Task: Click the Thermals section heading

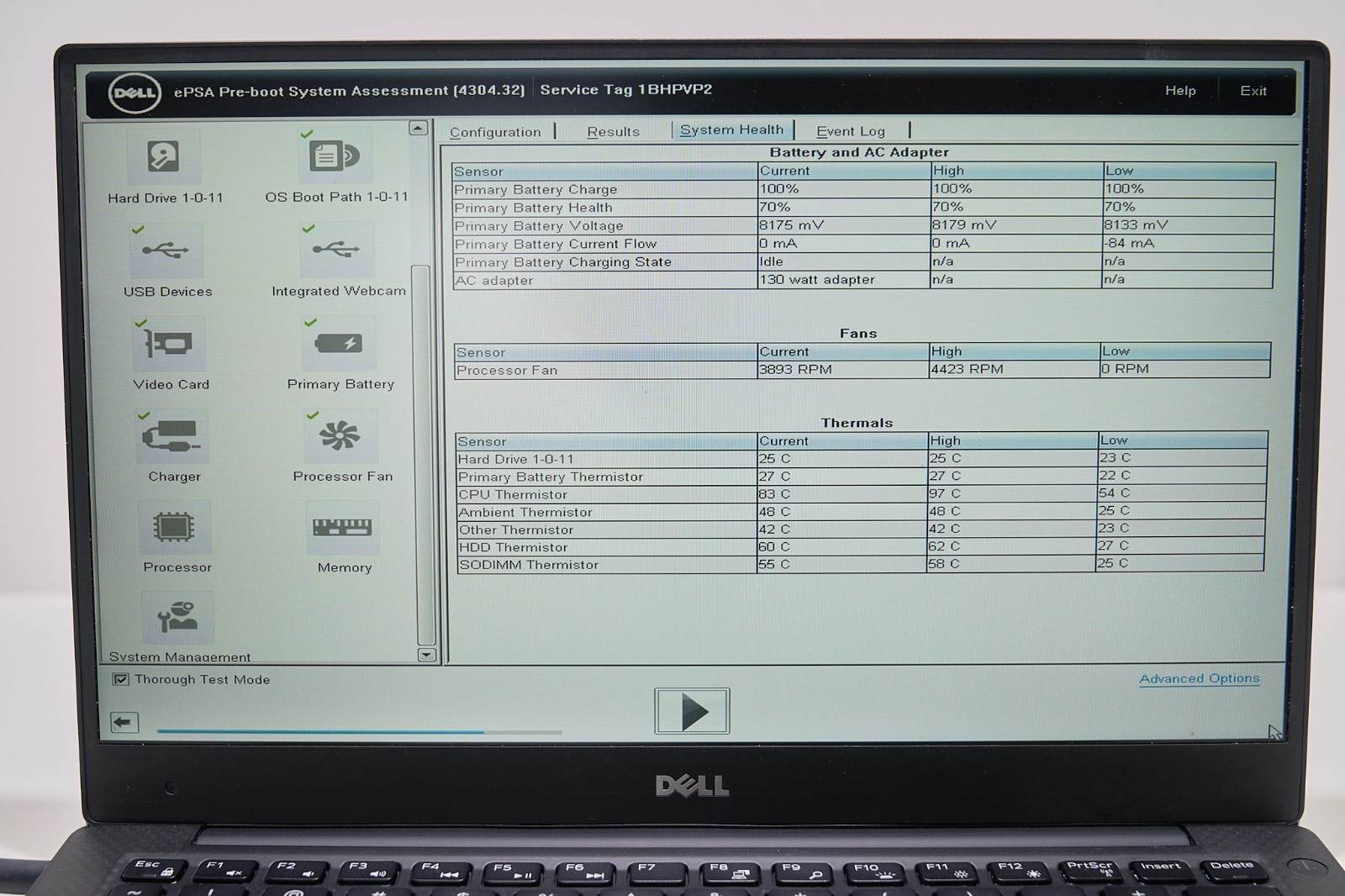Action: point(857,423)
